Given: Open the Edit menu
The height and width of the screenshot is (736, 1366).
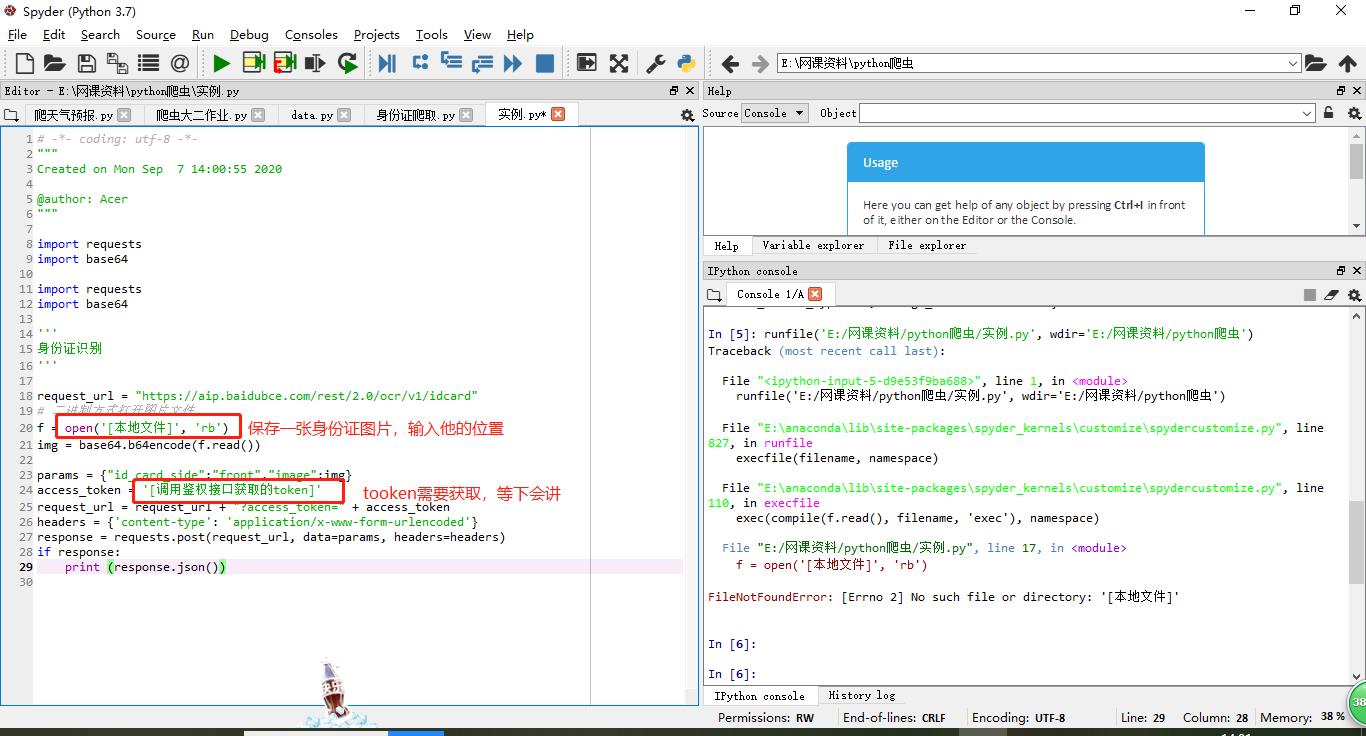Looking at the screenshot, I should coord(54,34).
